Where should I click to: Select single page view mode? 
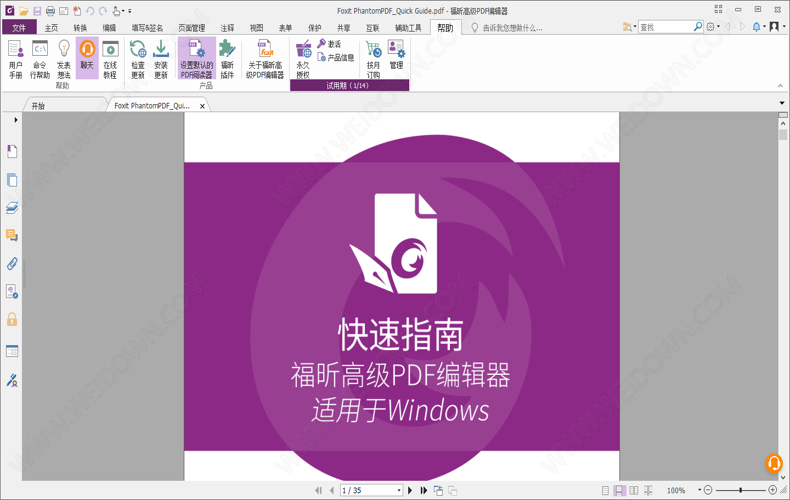[606, 490]
